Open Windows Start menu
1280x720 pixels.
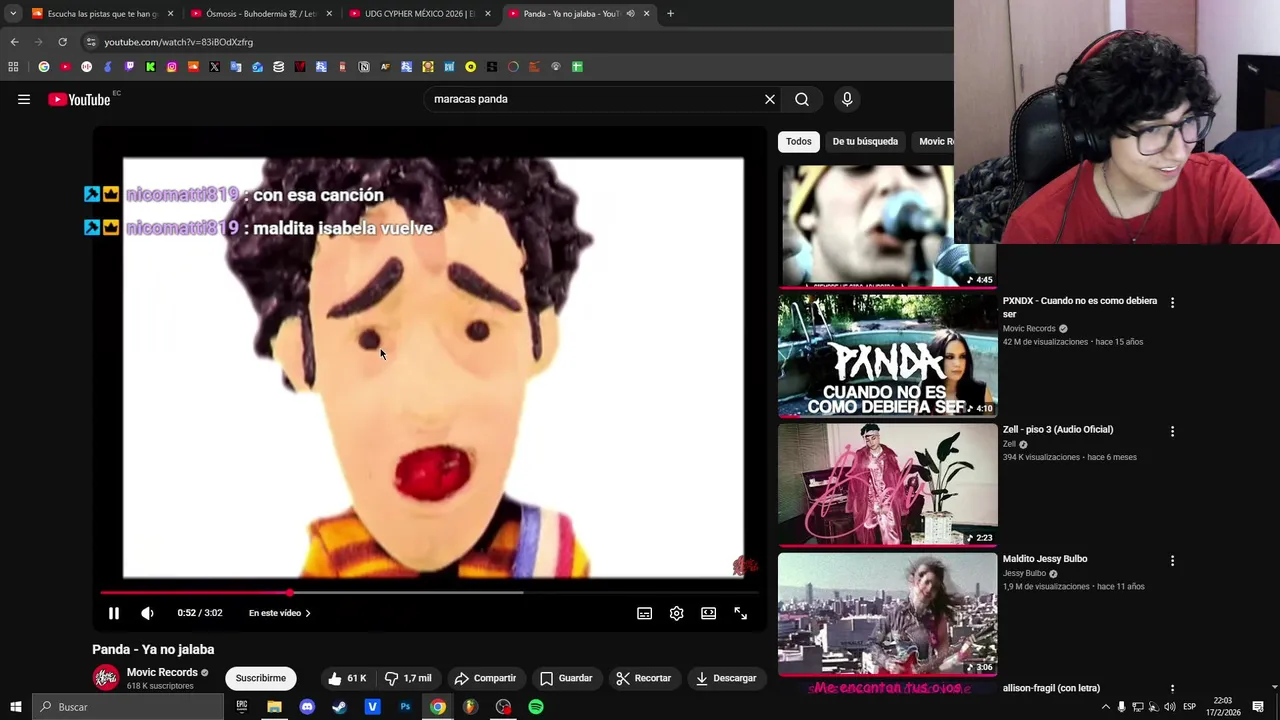[16, 707]
